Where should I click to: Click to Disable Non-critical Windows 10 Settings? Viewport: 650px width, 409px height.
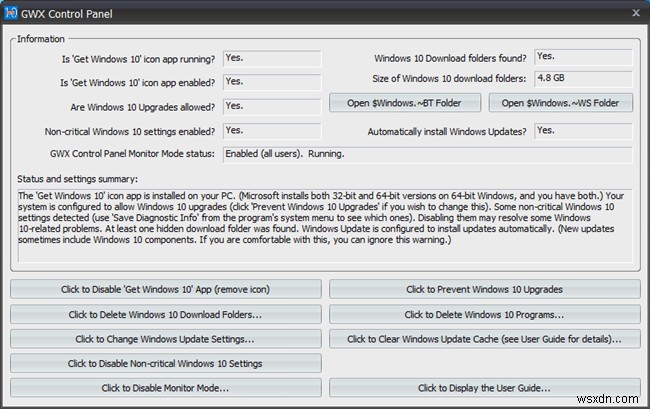pos(165,363)
